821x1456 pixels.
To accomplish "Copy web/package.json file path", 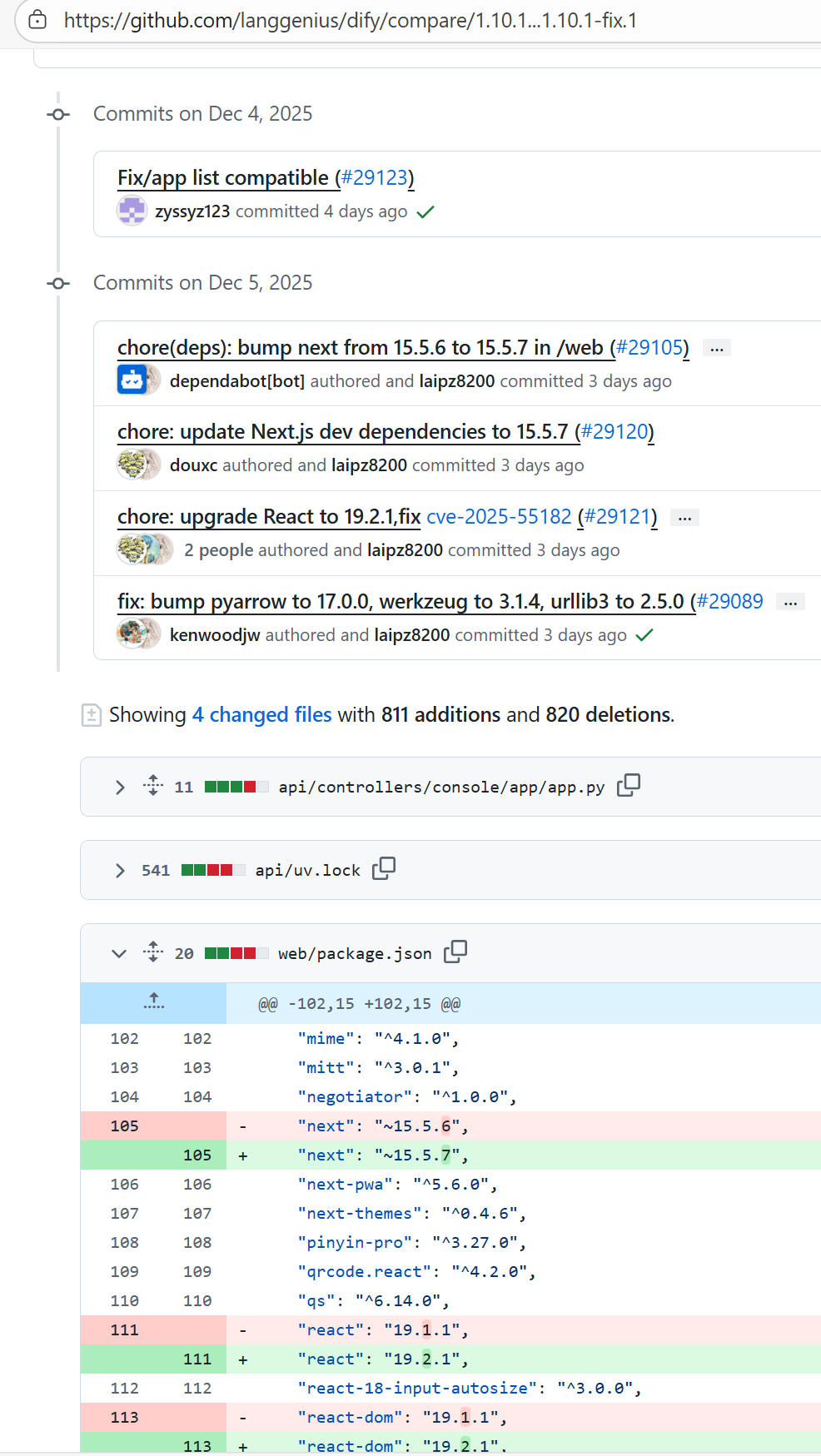I will (x=455, y=952).
